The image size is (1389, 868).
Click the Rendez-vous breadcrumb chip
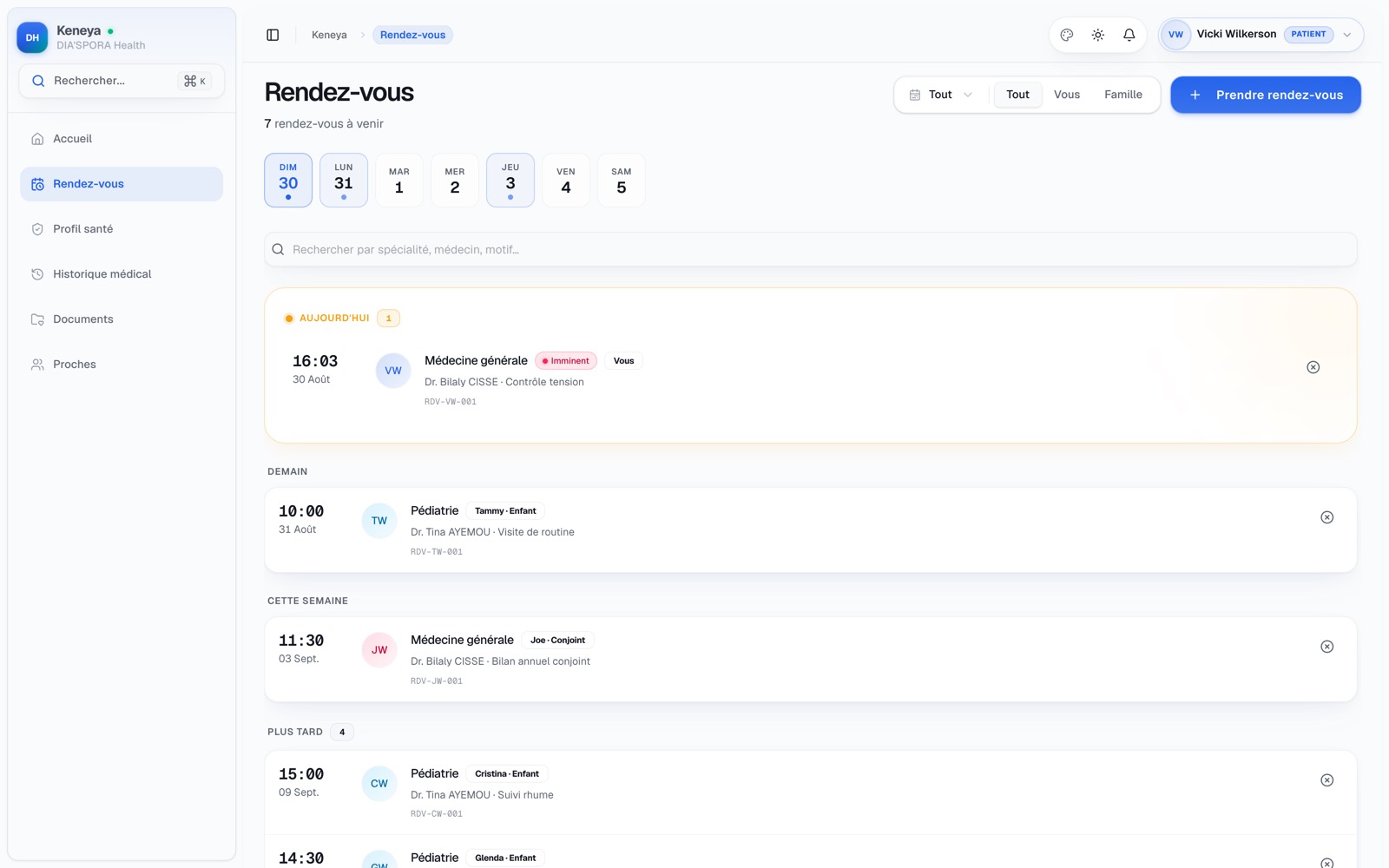(412, 35)
